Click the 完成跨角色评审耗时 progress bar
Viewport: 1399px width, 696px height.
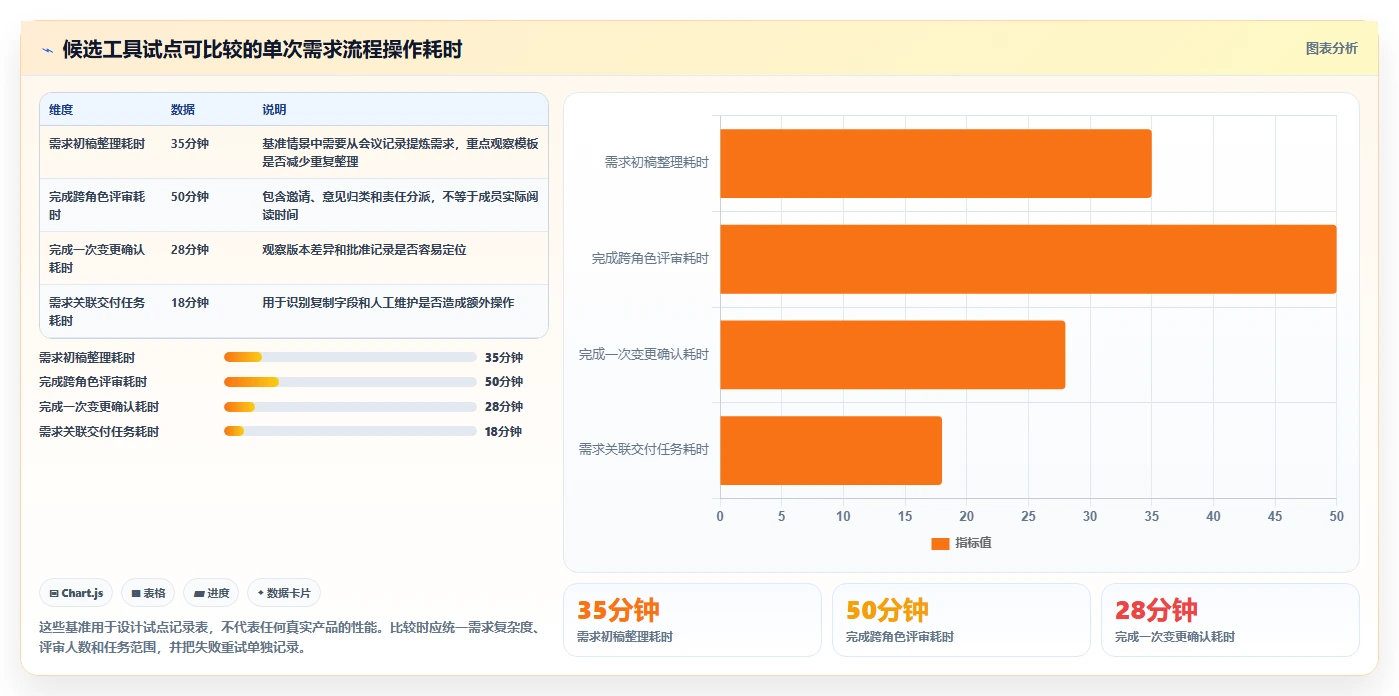(350, 382)
